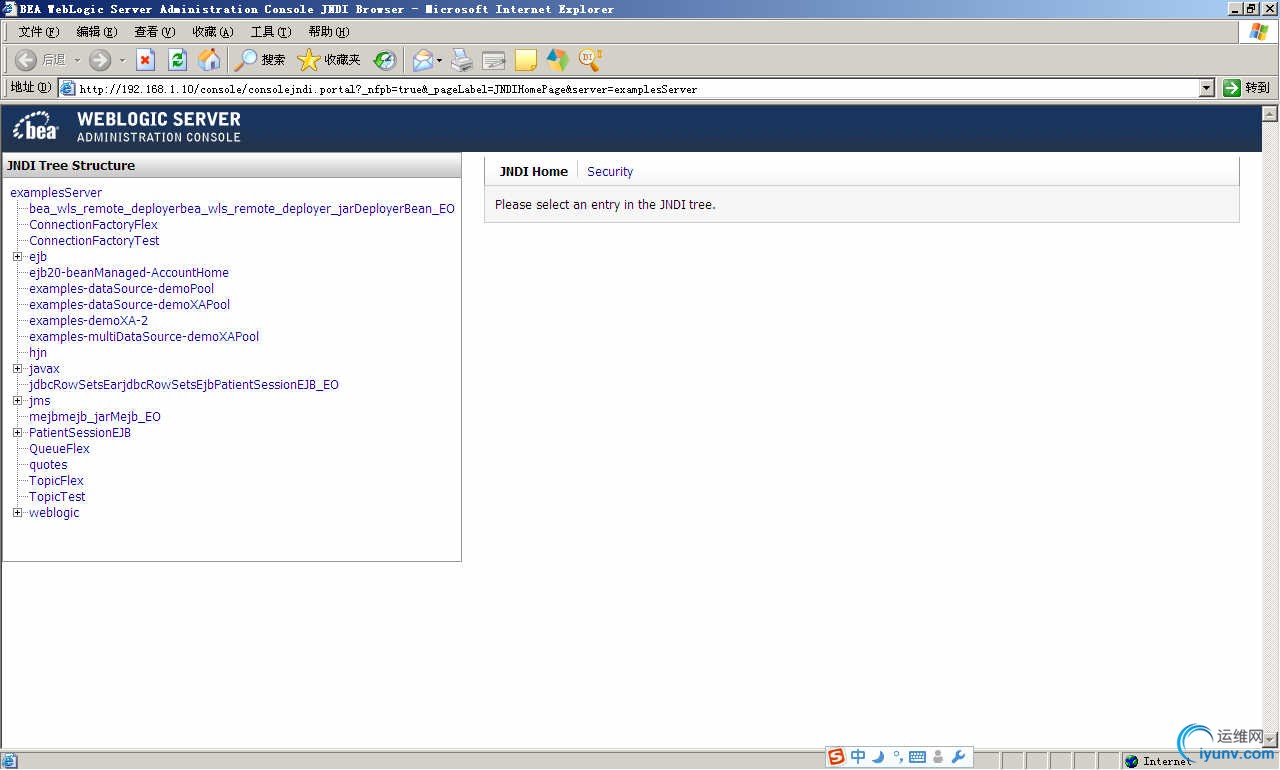Open examples-dataSource-demoXAPool entry
This screenshot has height=770, width=1280.
[129, 305]
